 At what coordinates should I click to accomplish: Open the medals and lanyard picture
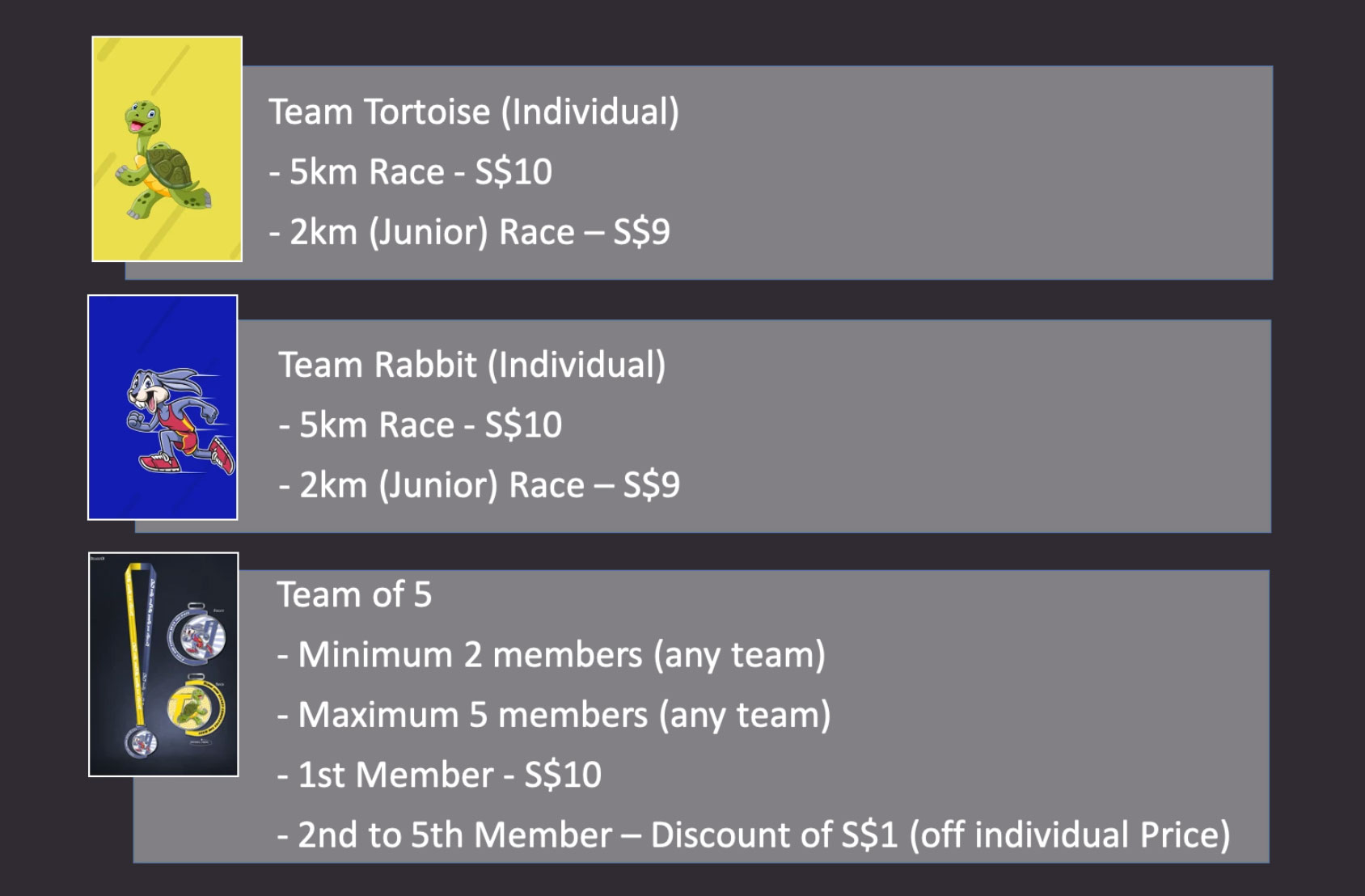163,665
